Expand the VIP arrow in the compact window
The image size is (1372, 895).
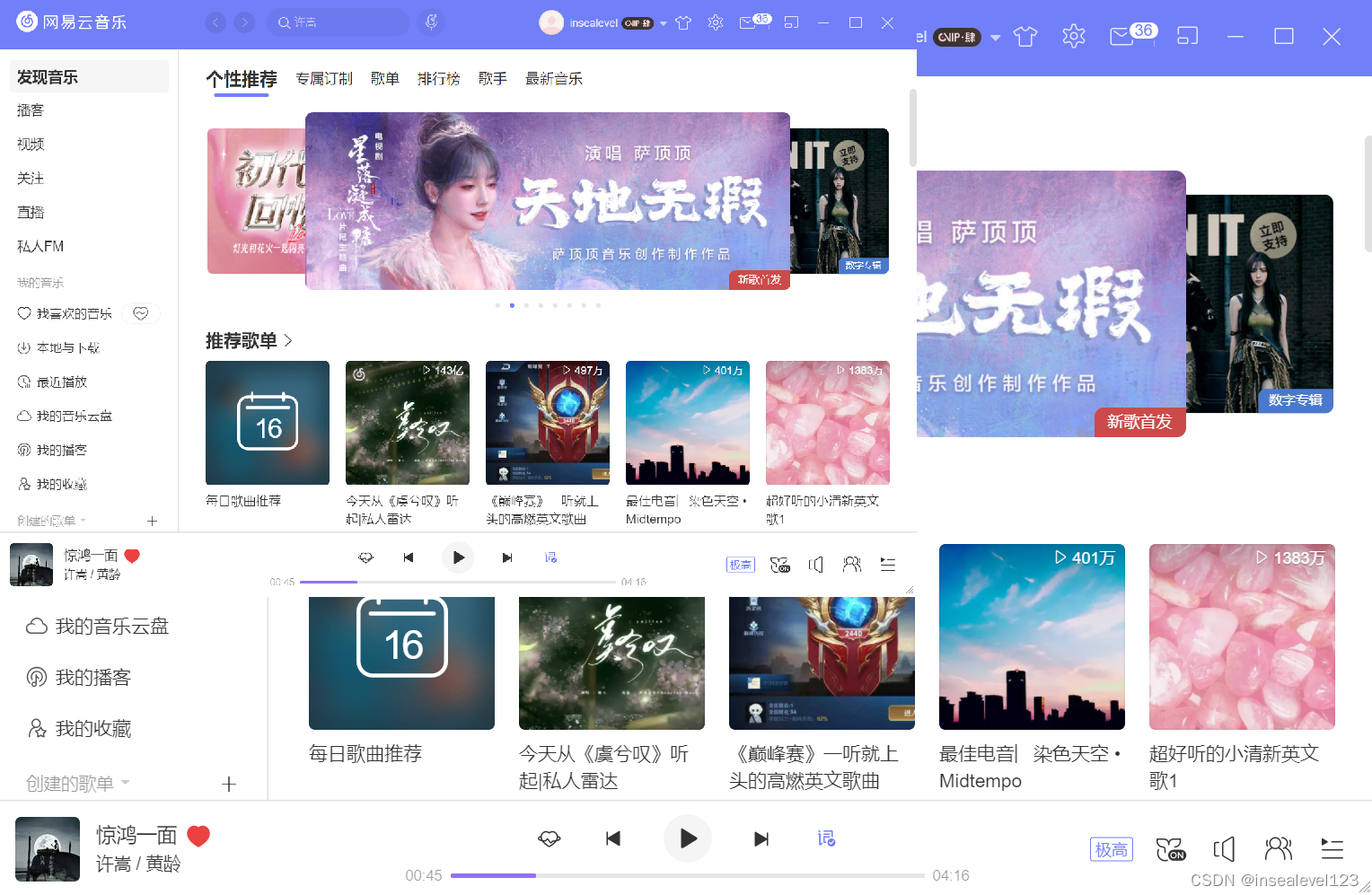(x=664, y=23)
